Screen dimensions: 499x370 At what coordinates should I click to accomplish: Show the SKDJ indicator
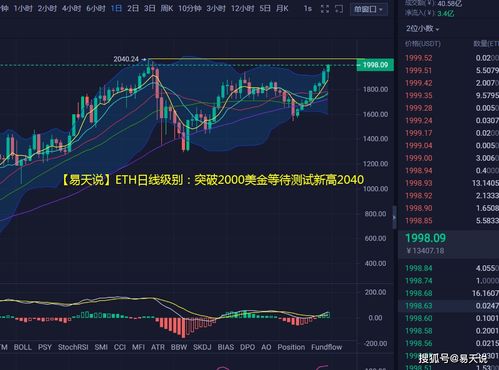tap(202, 347)
